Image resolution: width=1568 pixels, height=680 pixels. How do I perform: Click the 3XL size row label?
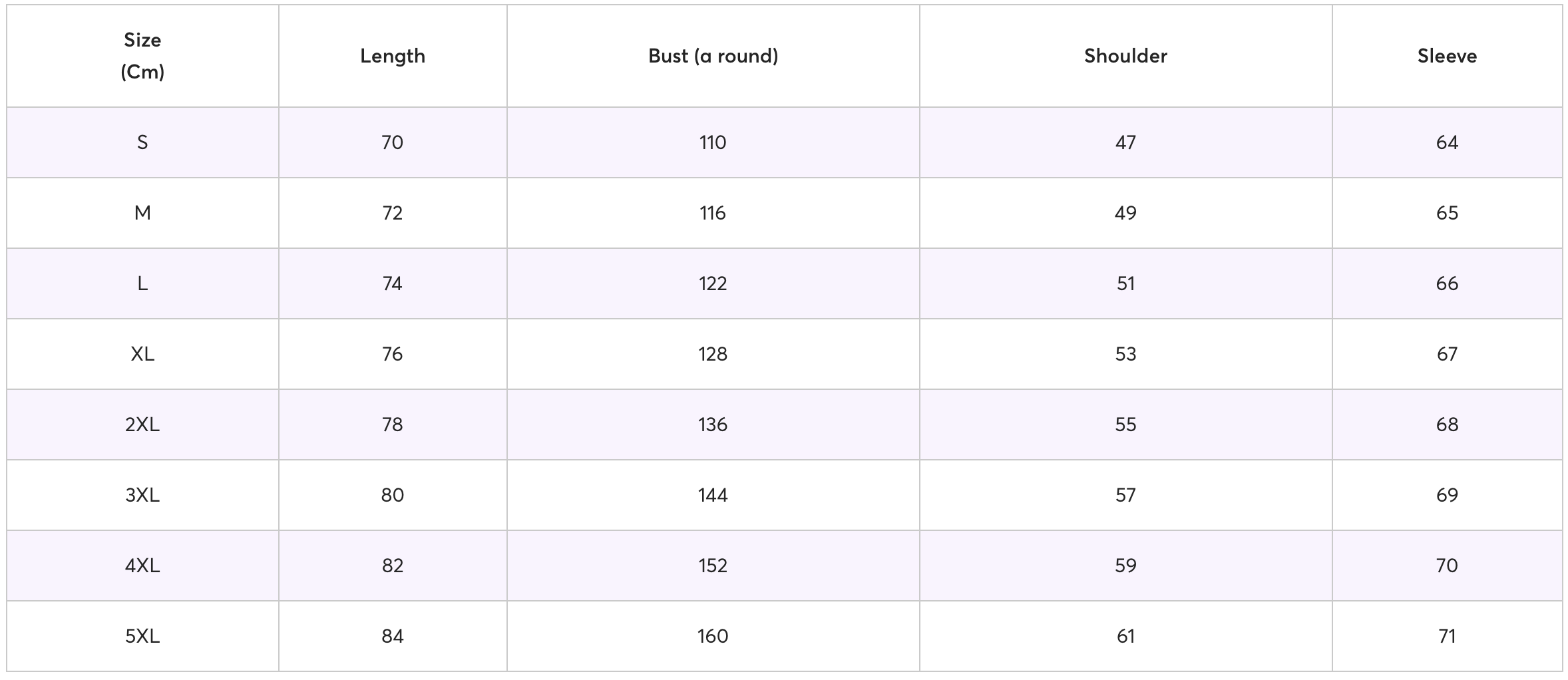[142, 495]
